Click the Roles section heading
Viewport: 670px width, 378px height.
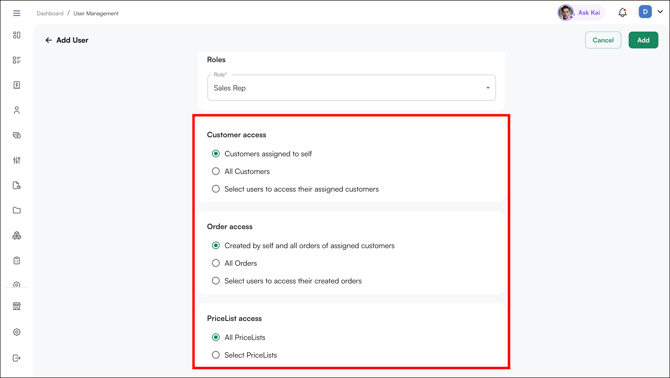[x=216, y=60]
